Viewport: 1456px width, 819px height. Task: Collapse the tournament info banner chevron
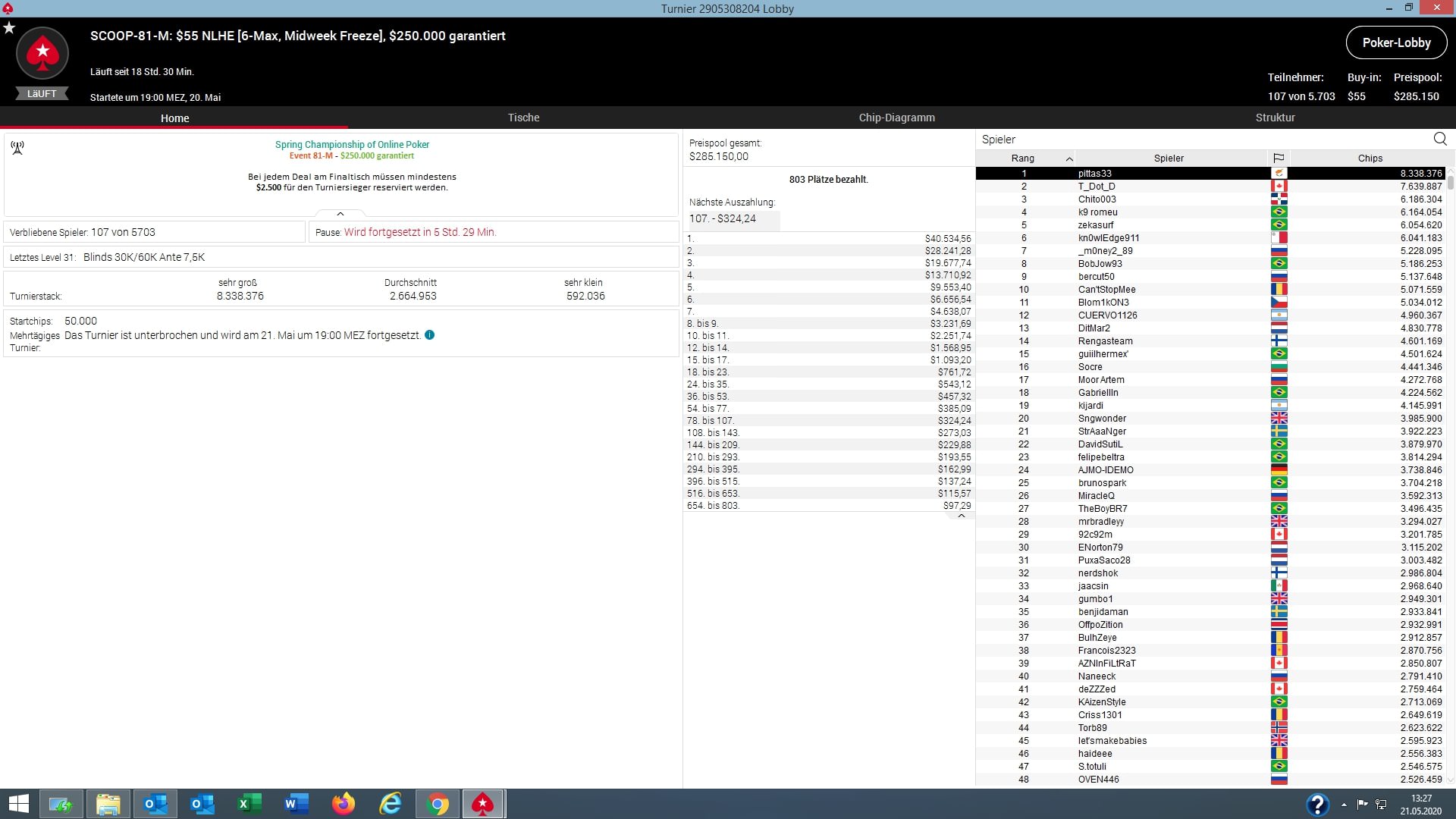click(x=340, y=214)
